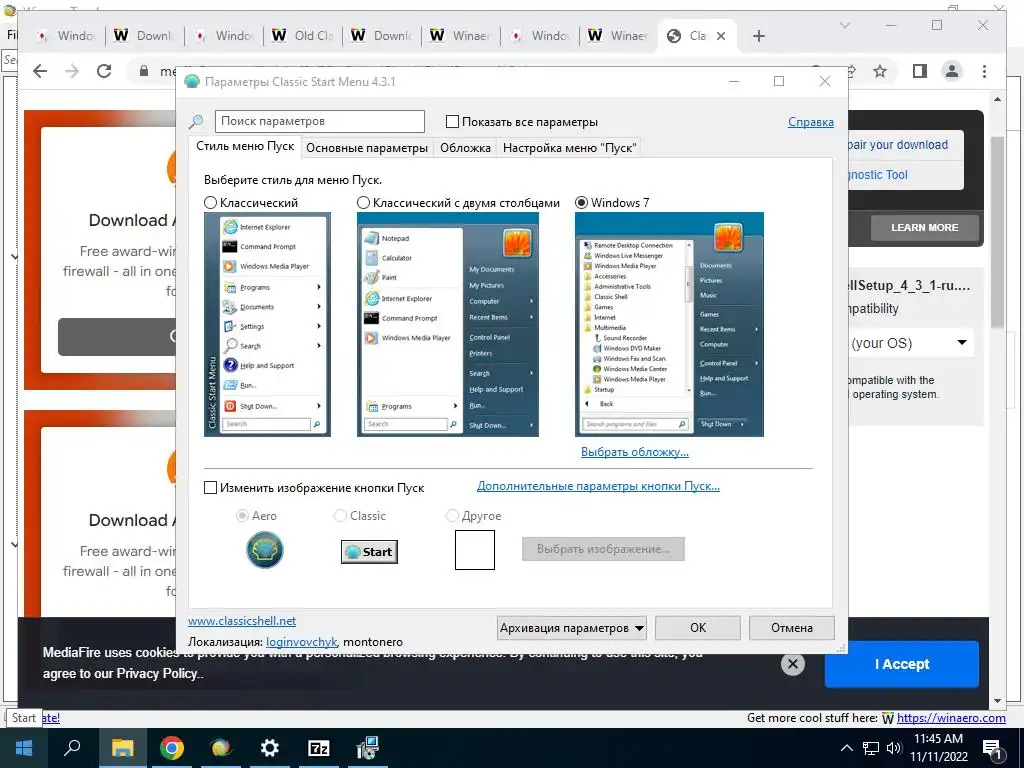Click the Classic Start Menu title bar shell icon
1024x768 pixels.
(192, 82)
